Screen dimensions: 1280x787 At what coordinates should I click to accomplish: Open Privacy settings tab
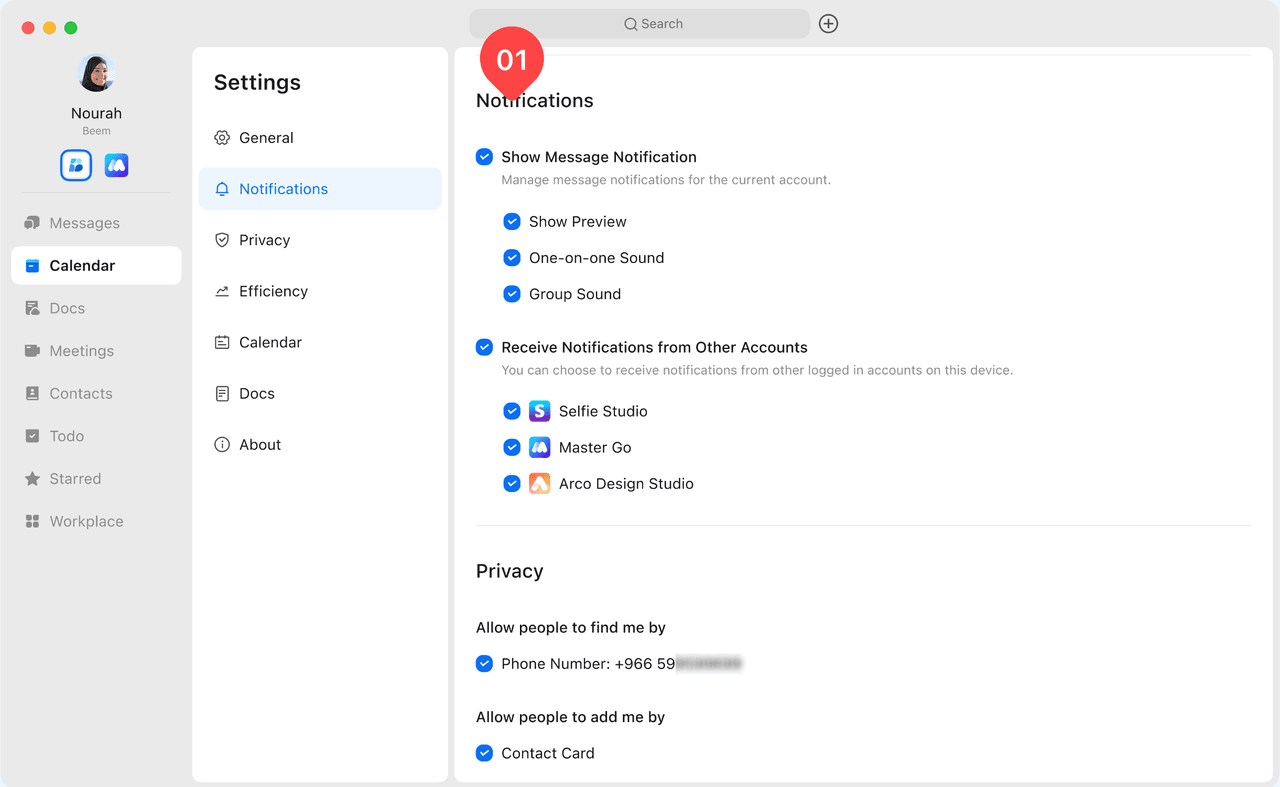point(264,240)
